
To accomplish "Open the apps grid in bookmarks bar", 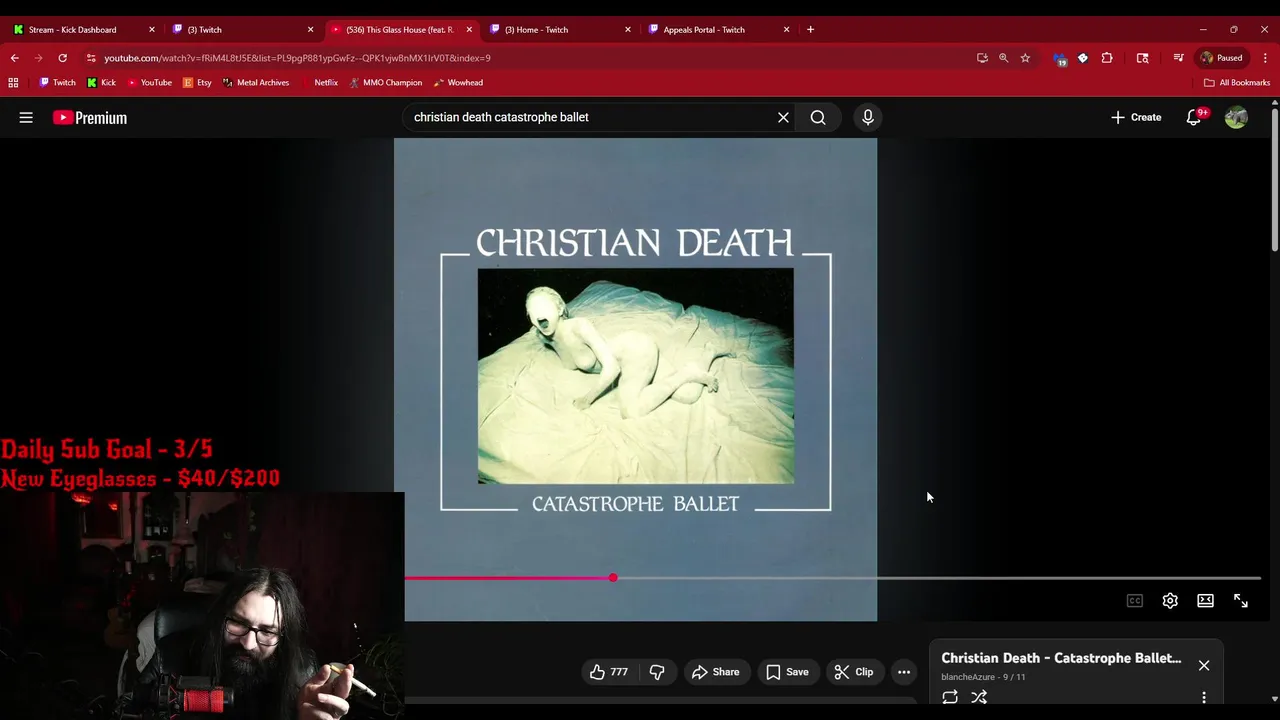I will click(13, 83).
